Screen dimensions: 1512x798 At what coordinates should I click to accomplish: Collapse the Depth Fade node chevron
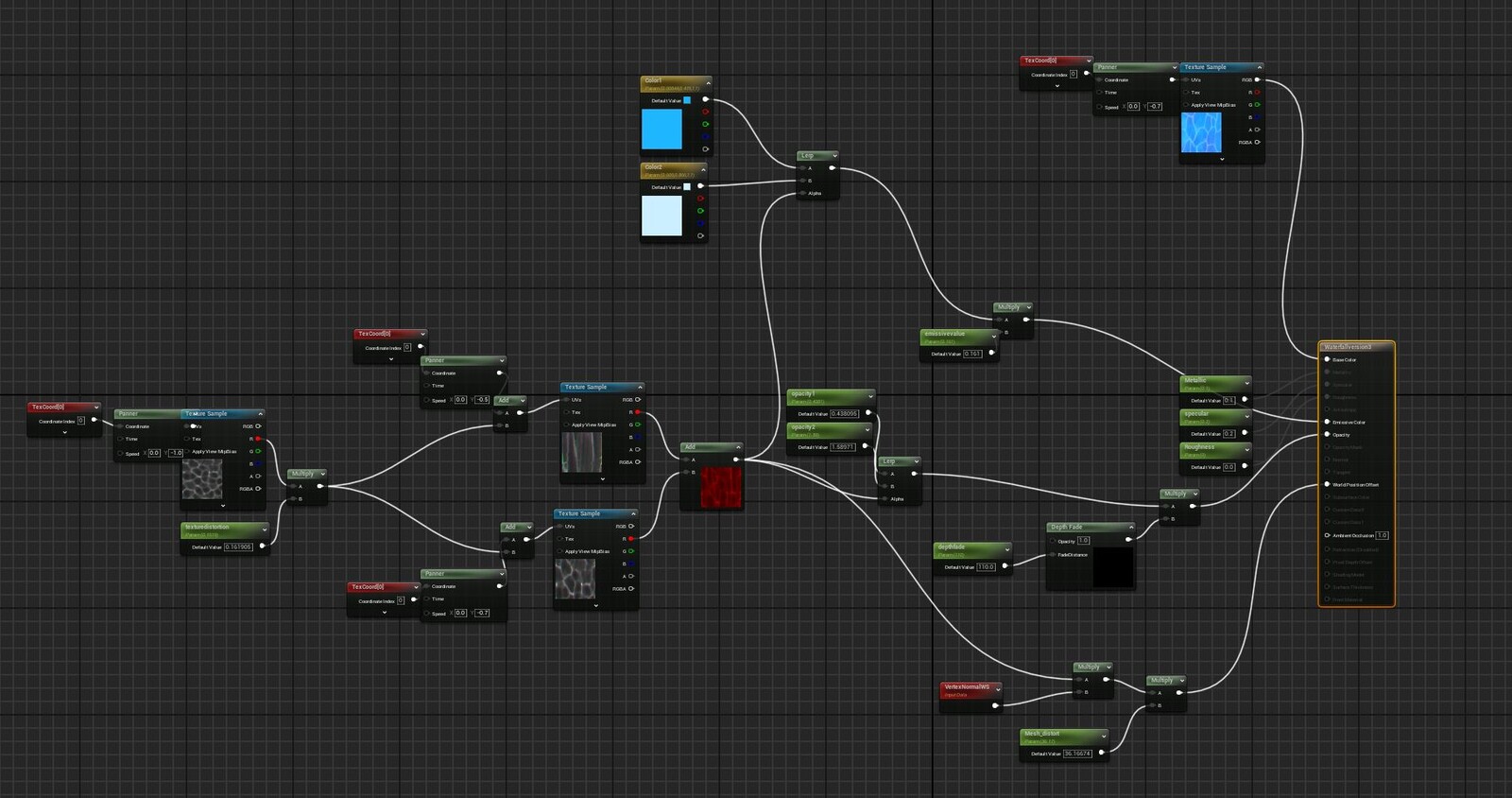pos(1130,527)
